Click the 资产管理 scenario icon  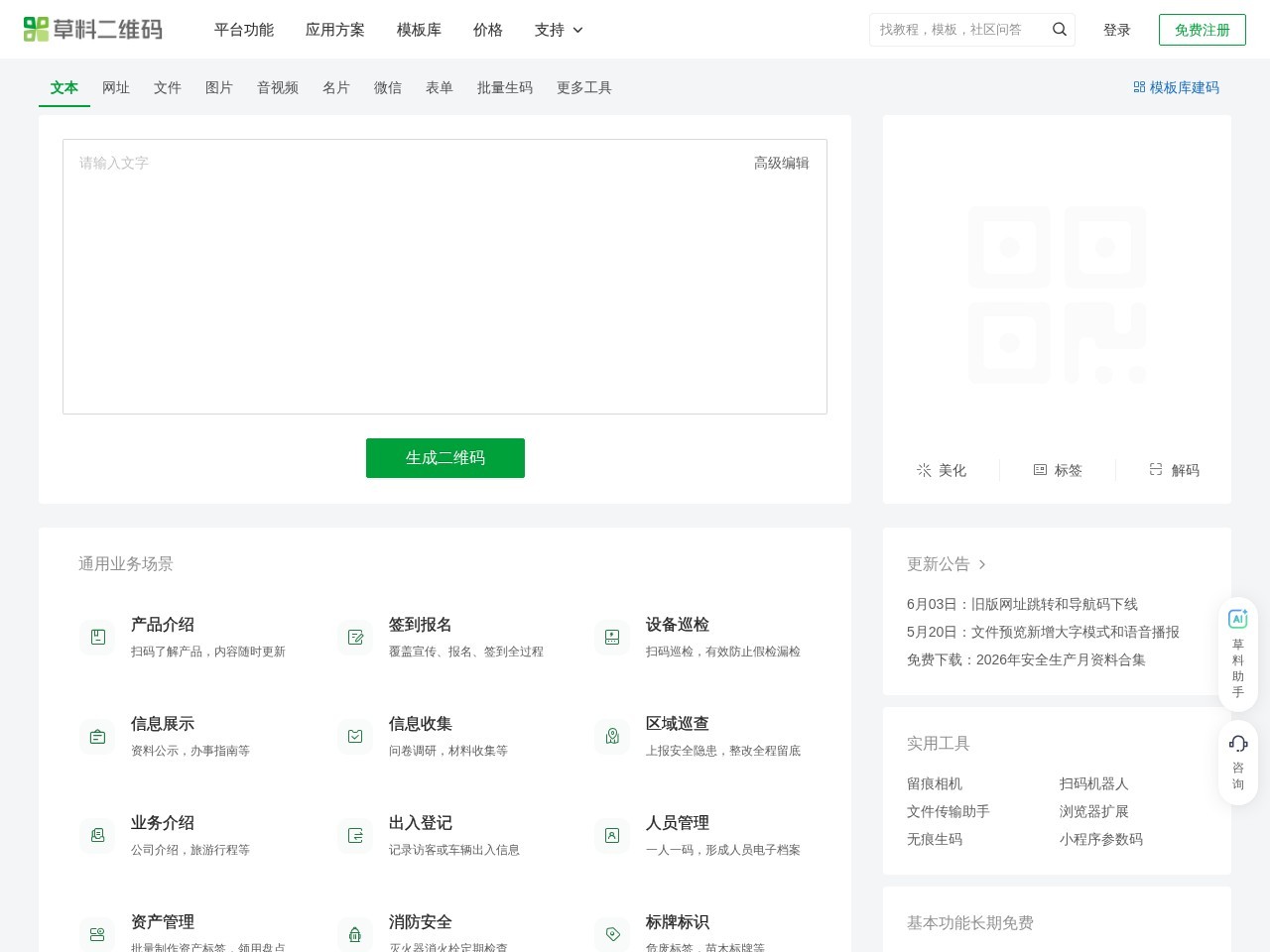click(97, 934)
